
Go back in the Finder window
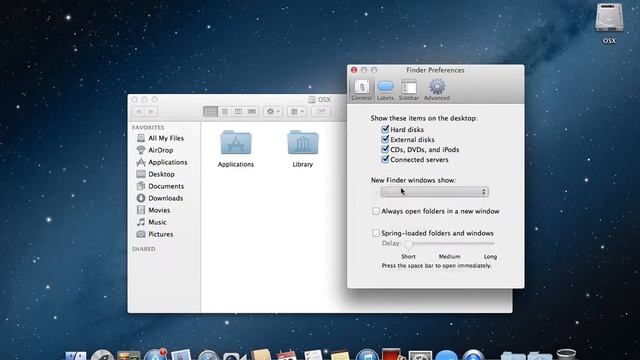(x=139, y=111)
